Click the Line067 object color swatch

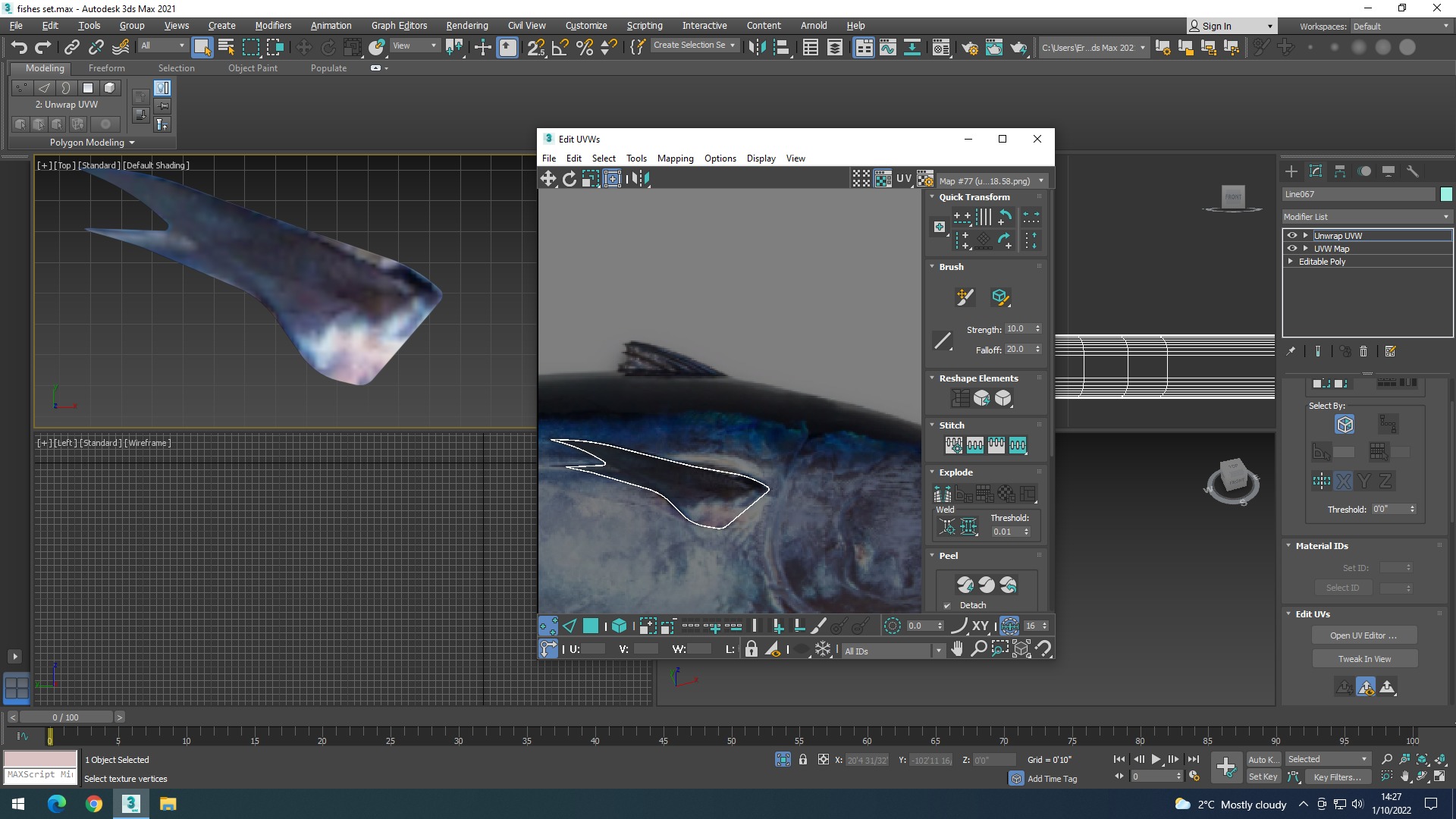[x=1446, y=194]
